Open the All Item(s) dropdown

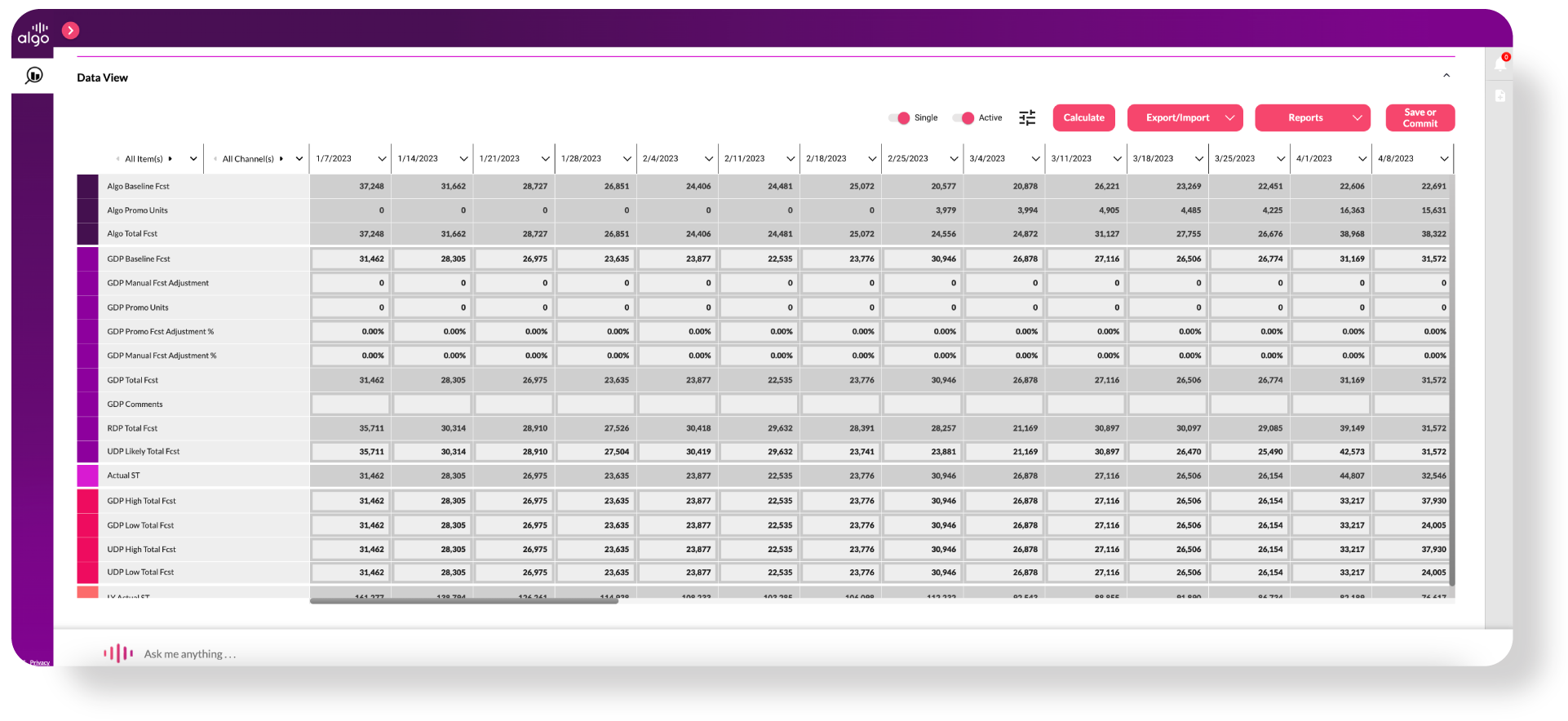coord(193,159)
